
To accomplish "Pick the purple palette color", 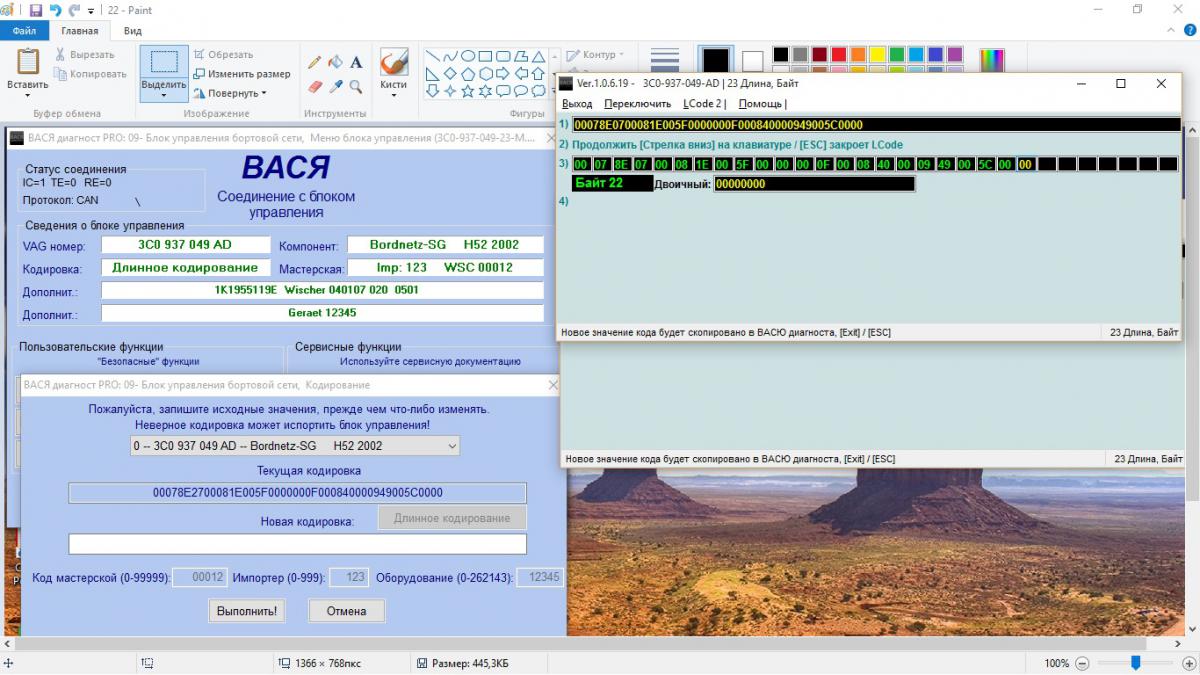I will [954, 54].
